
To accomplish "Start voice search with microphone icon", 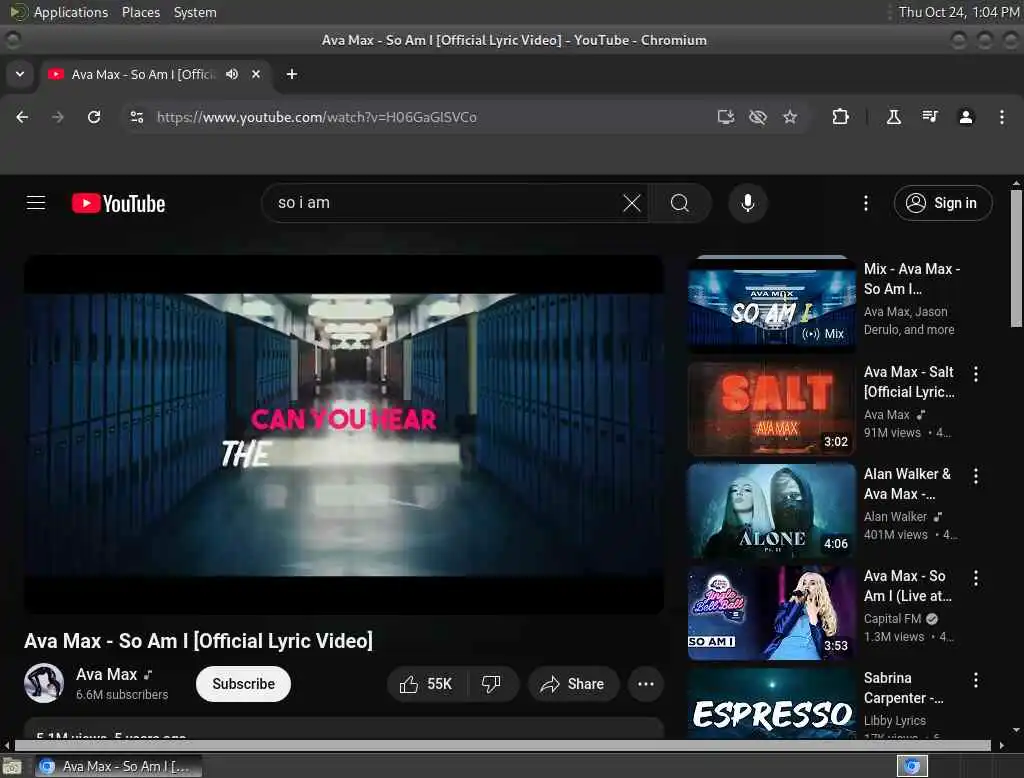I will pyautogui.click(x=748, y=203).
